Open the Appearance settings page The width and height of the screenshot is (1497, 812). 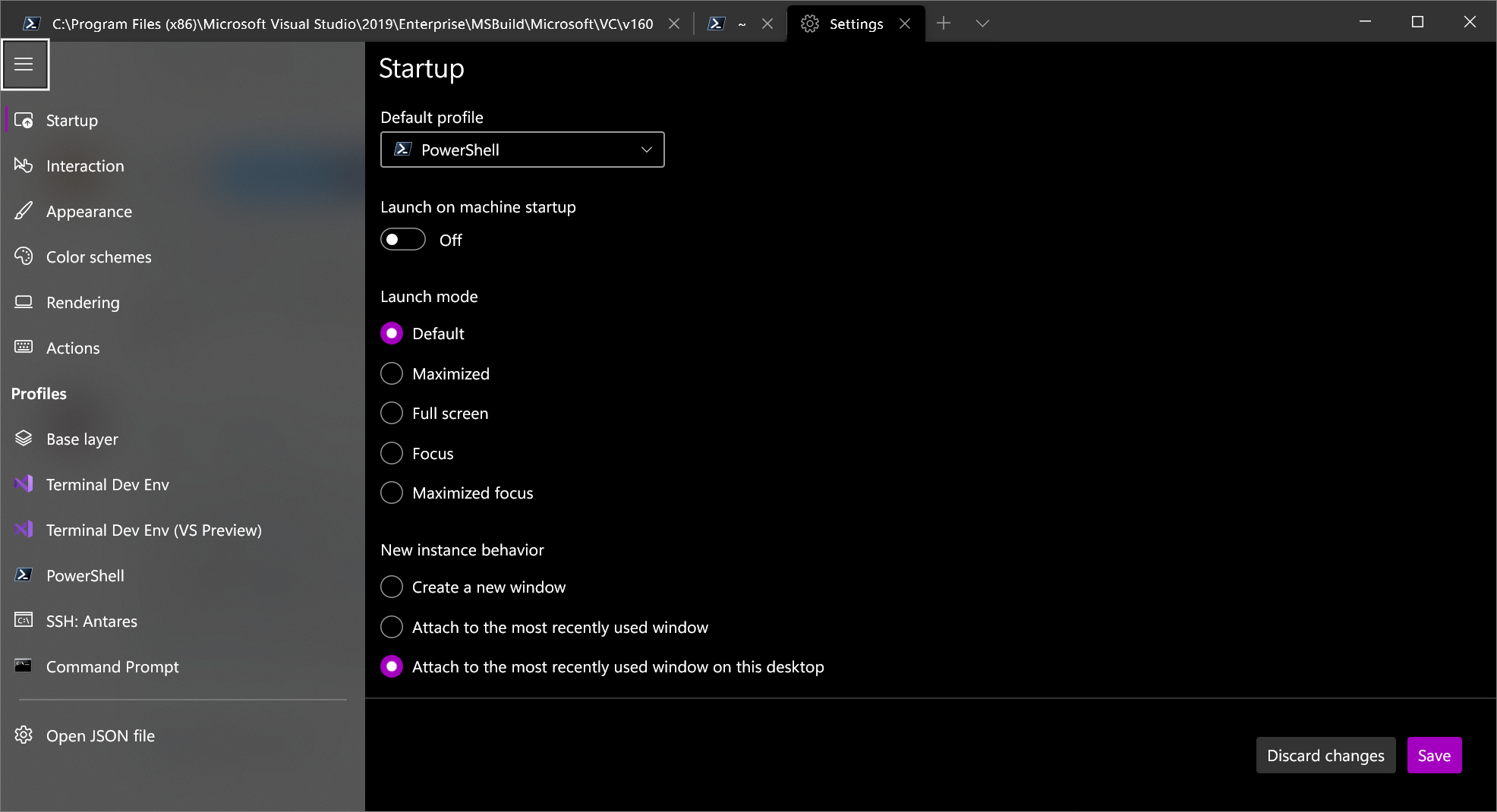[182, 211]
